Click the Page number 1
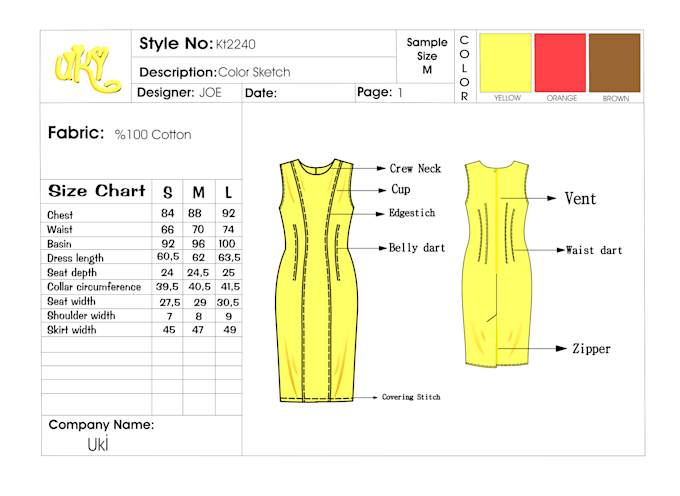The height and width of the screenshot is (496, 680). pyautogui.click(x=400, y=92)
